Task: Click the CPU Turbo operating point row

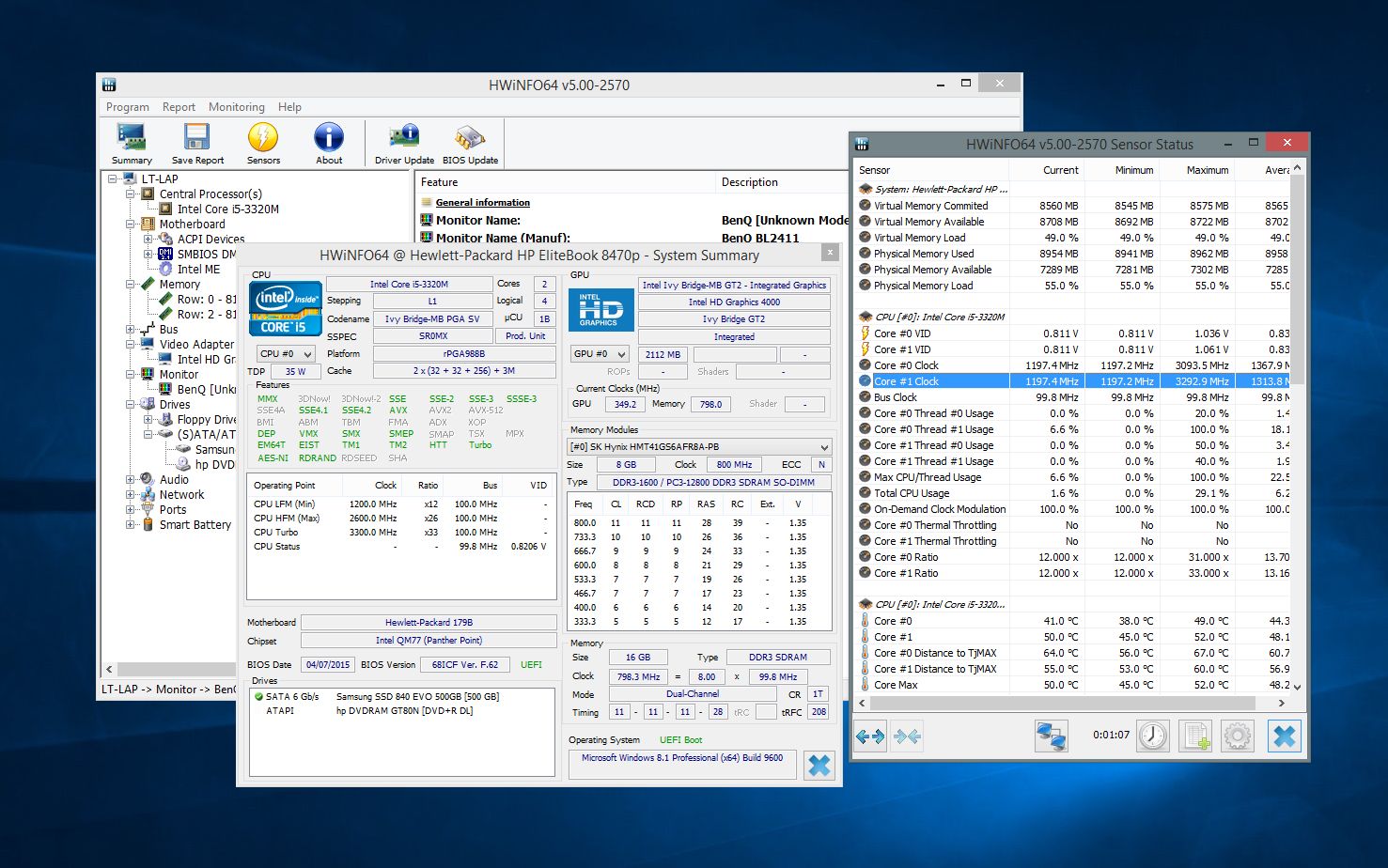Action: click(x=401, y=532)
